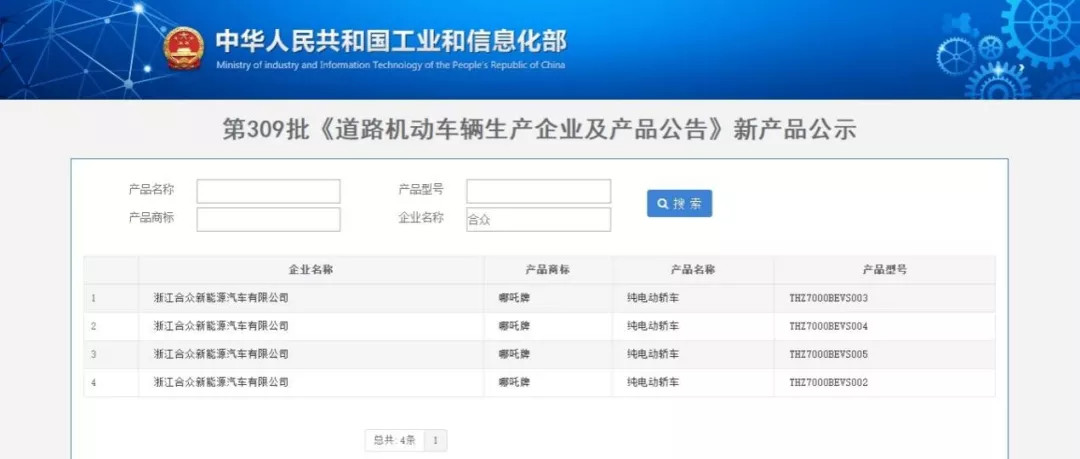Click row number 3 cell

(111, 354)
